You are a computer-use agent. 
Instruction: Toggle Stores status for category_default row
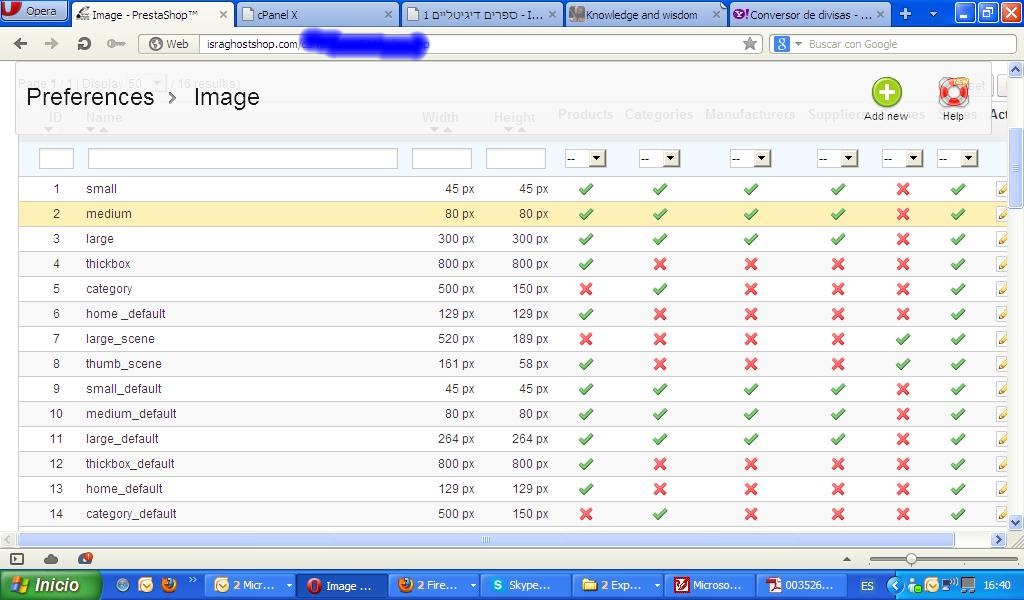[958, 514]
